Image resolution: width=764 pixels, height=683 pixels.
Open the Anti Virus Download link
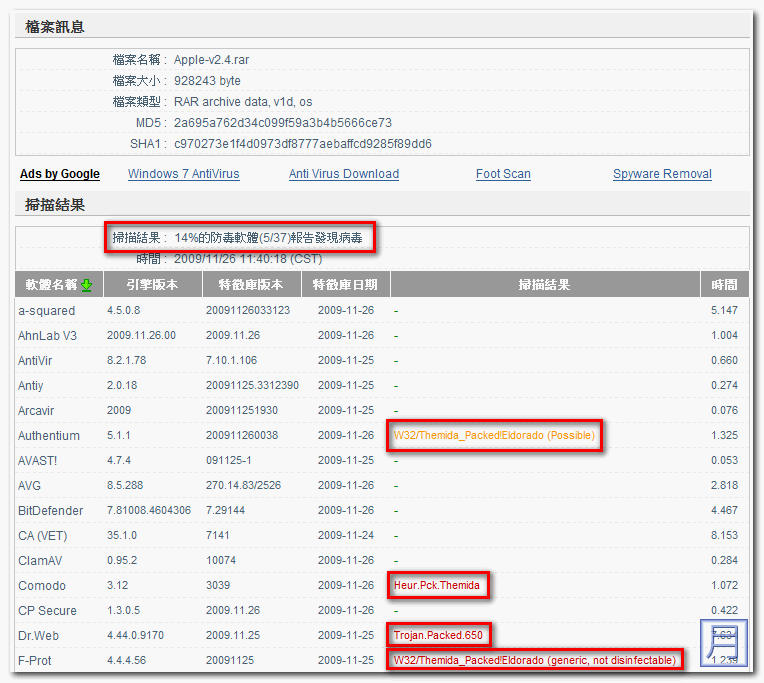344,174
